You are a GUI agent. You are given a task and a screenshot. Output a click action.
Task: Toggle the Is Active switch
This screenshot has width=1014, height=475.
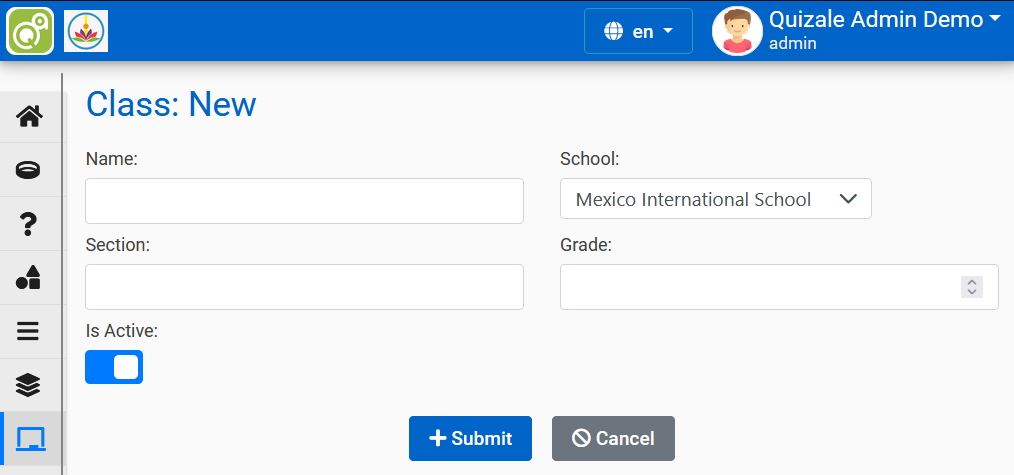pos(114,367)
